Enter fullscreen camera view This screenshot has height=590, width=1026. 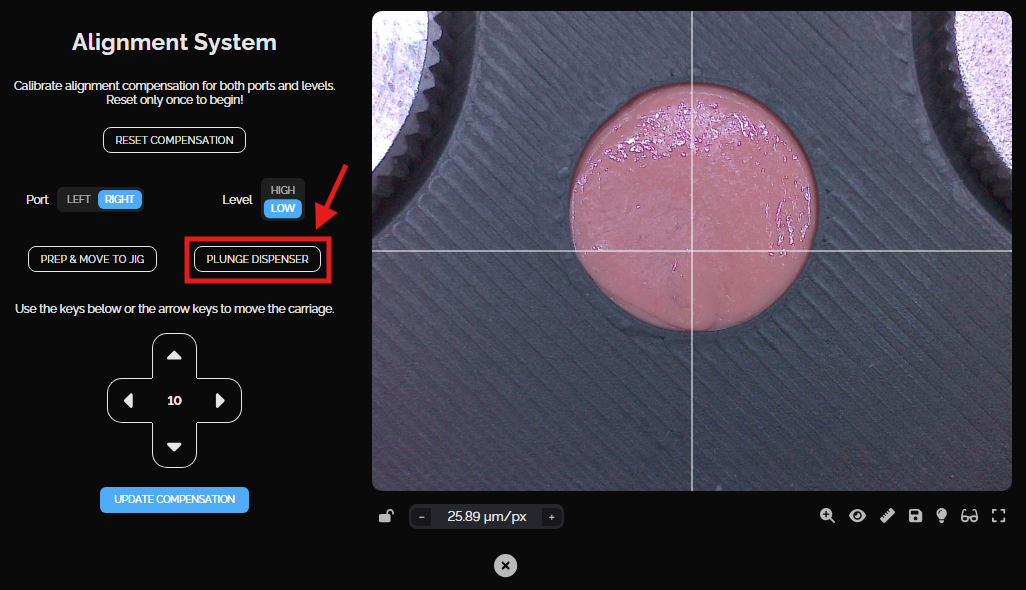(x=997, y=516)
